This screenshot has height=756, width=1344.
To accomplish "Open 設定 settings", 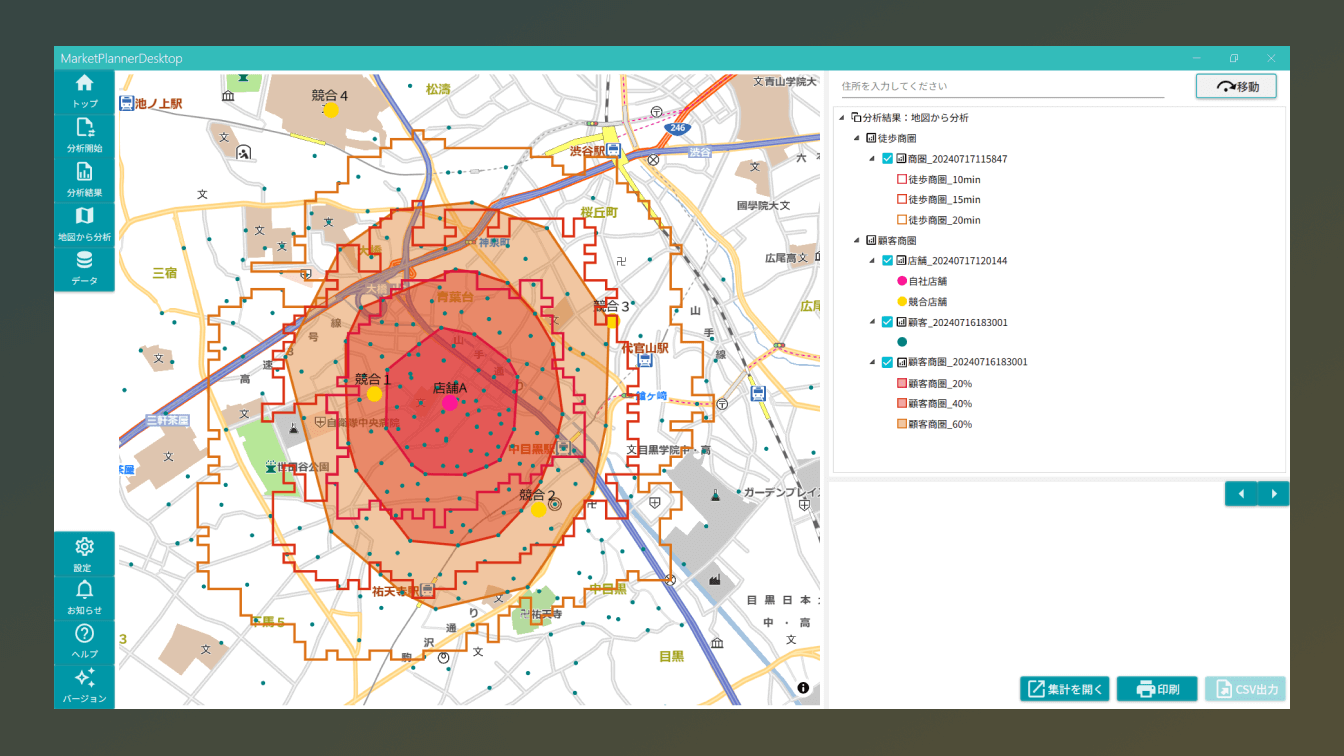I will coord(84,555).
